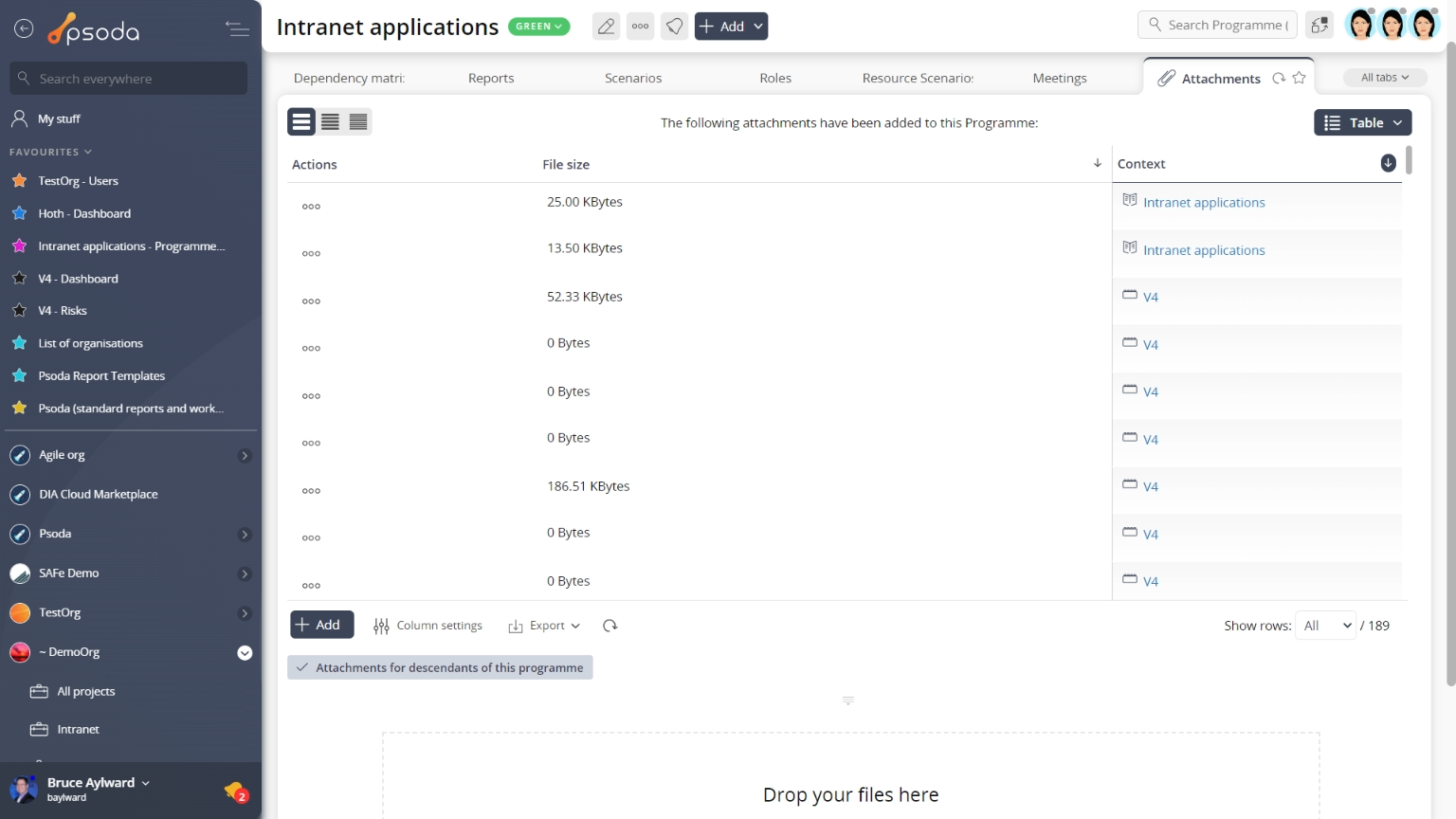1456x819 pixels.
Task: Click the Hoth - Dashboard star icon
Action: point(19,213)
